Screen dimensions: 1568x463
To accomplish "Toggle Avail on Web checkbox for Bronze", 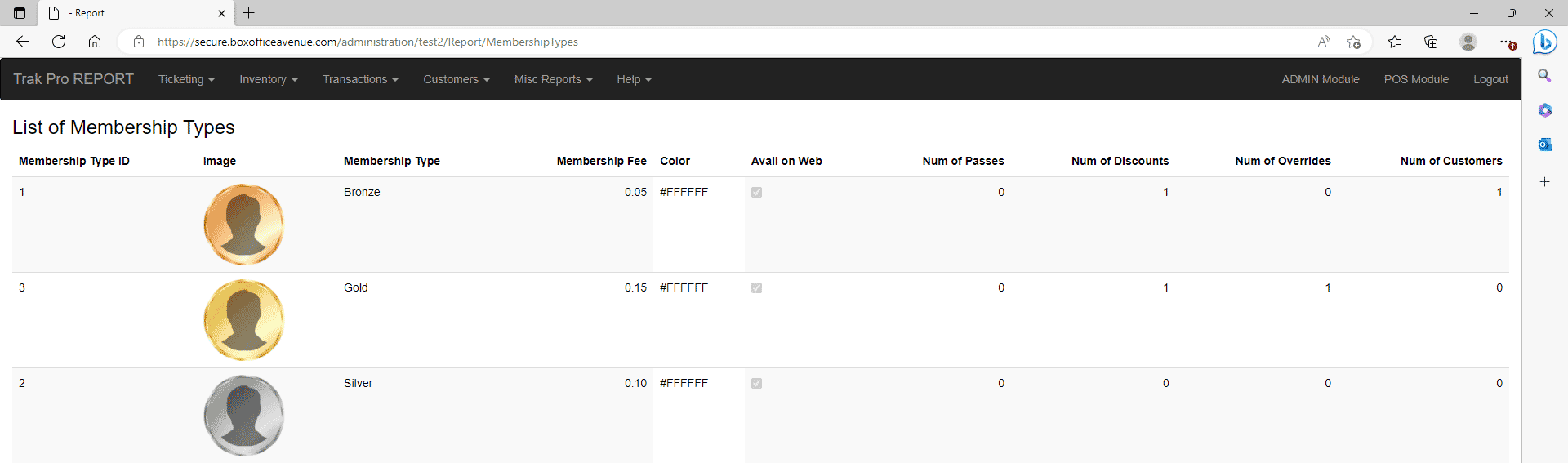I will click(x=757, y=193).
